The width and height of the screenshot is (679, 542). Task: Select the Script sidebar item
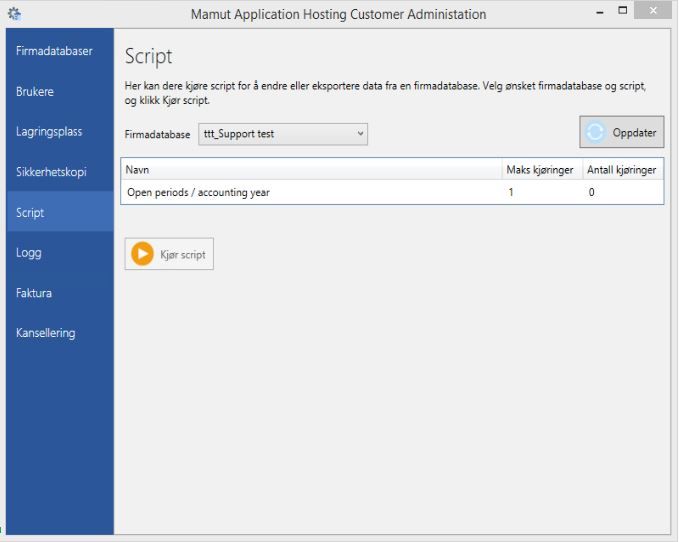coord(60,212)
